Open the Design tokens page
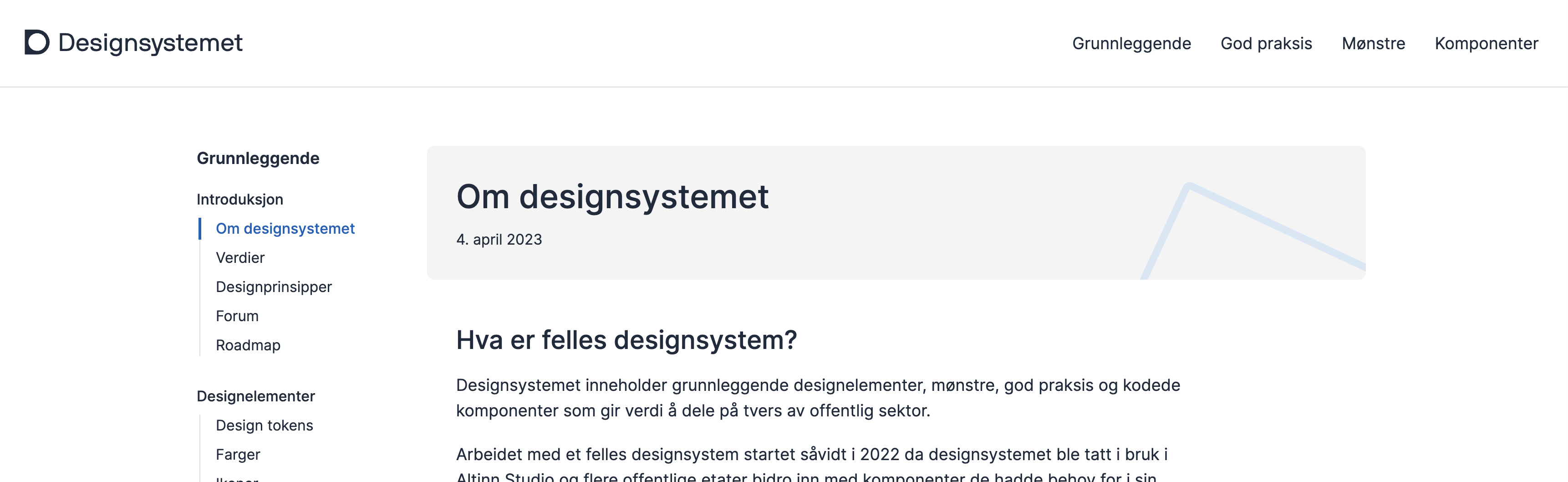1568x482 pixels. pyautogui.click(x=264, y=425)
